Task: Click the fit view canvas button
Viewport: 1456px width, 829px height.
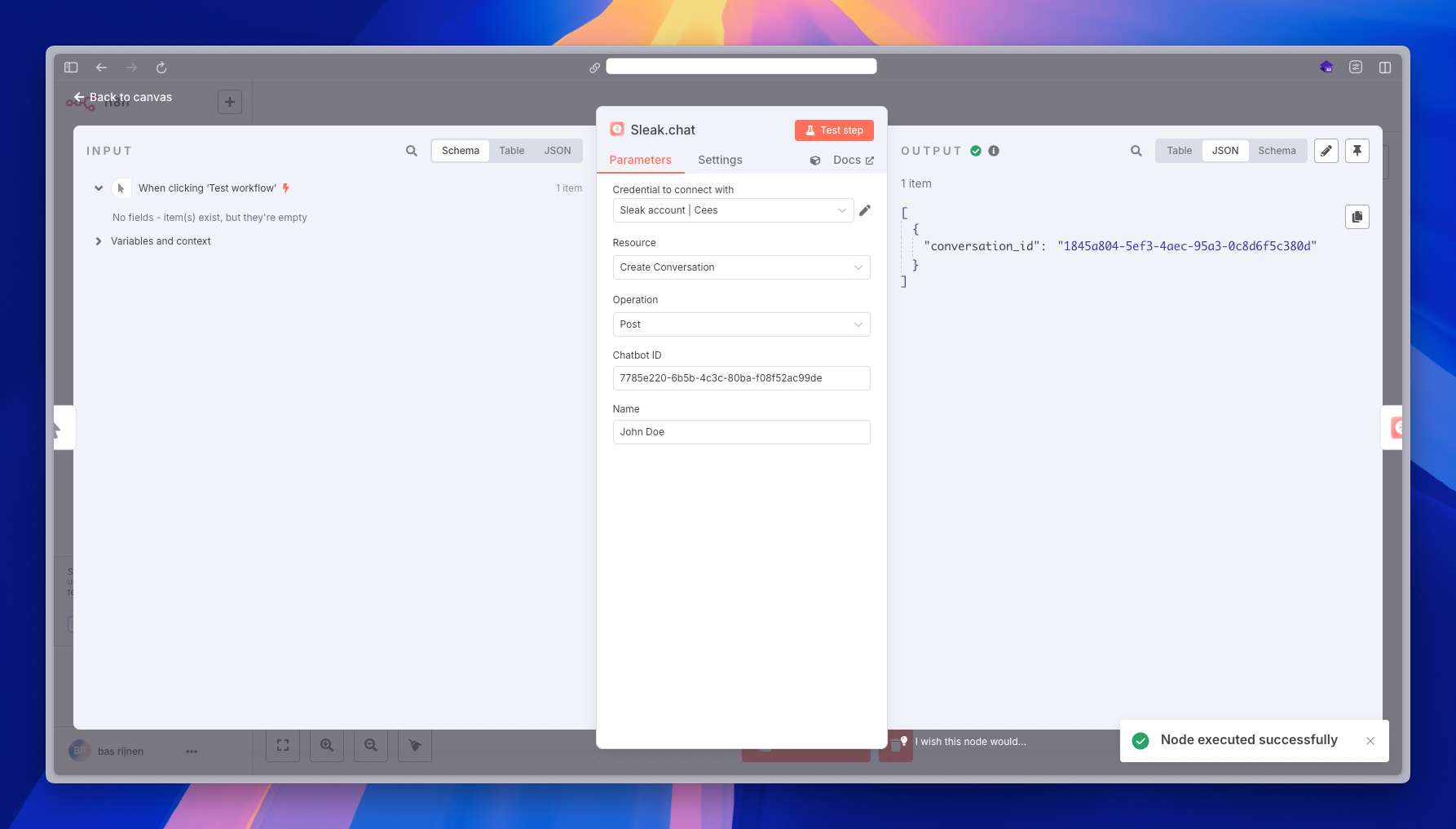Action: pos(283,745)
